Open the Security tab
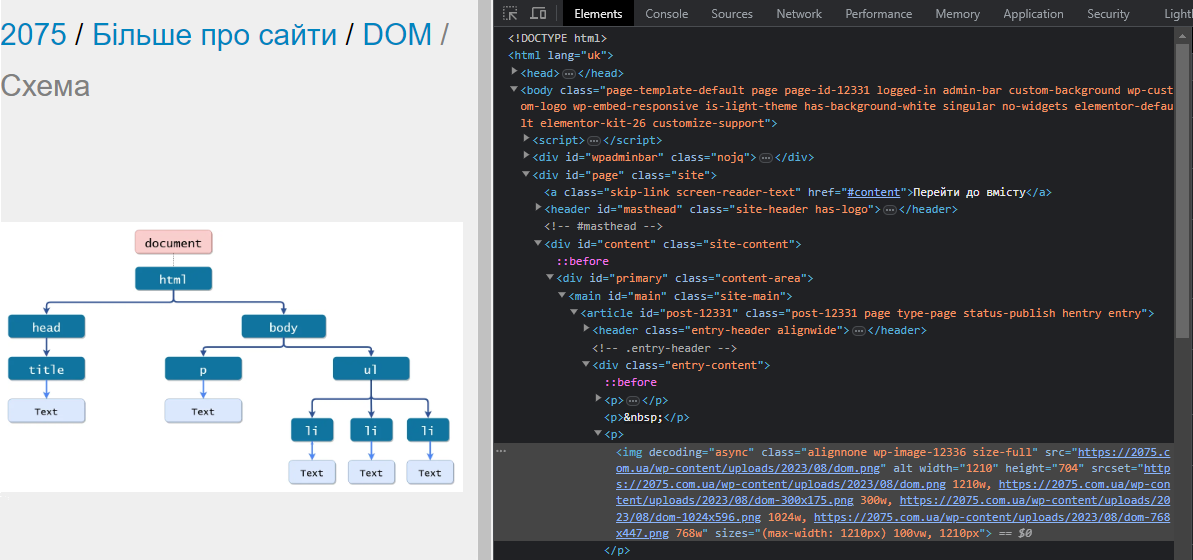The image size is (1193, 560). (1108, 14)
